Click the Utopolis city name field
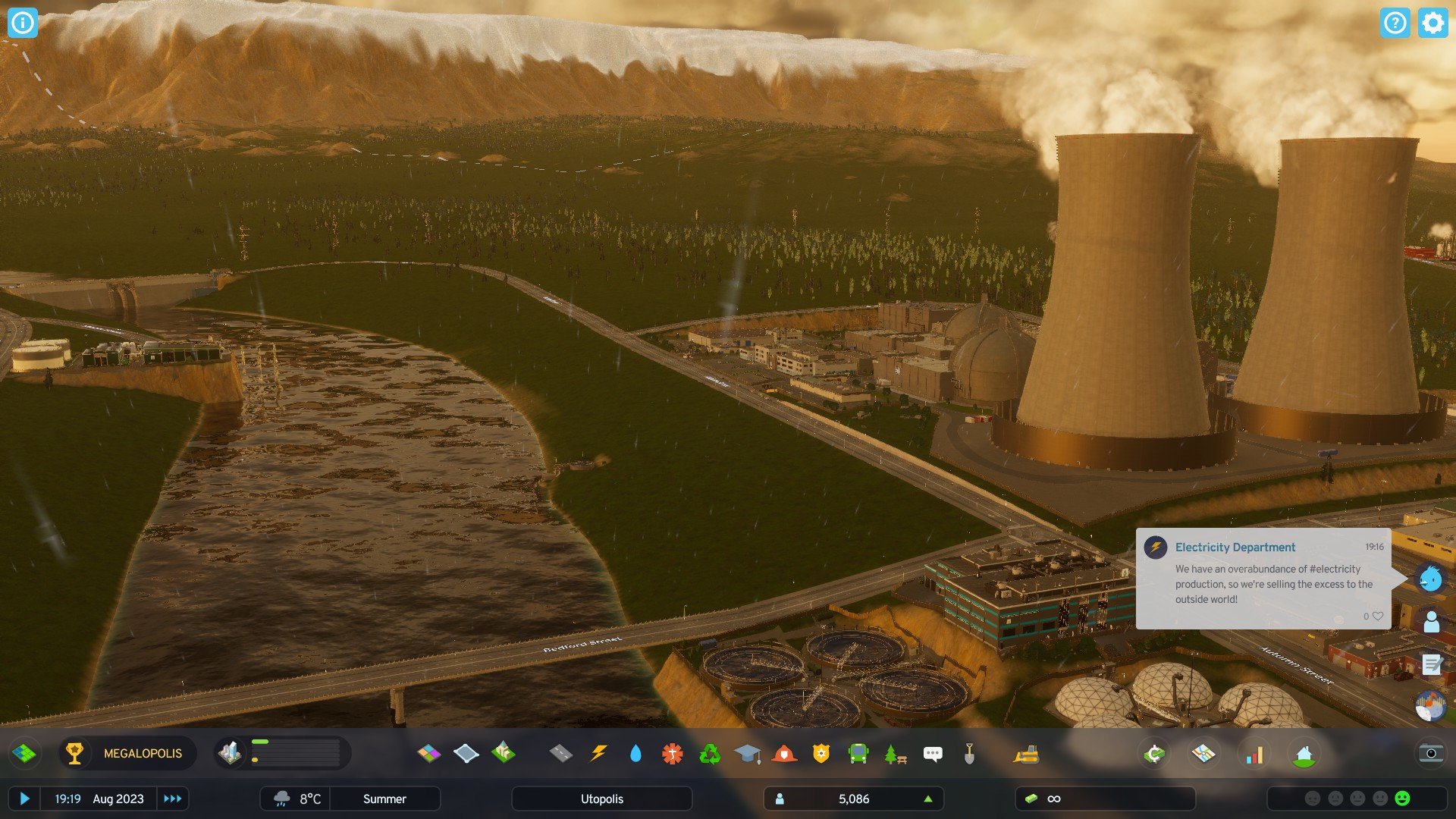 click(602, 799)
